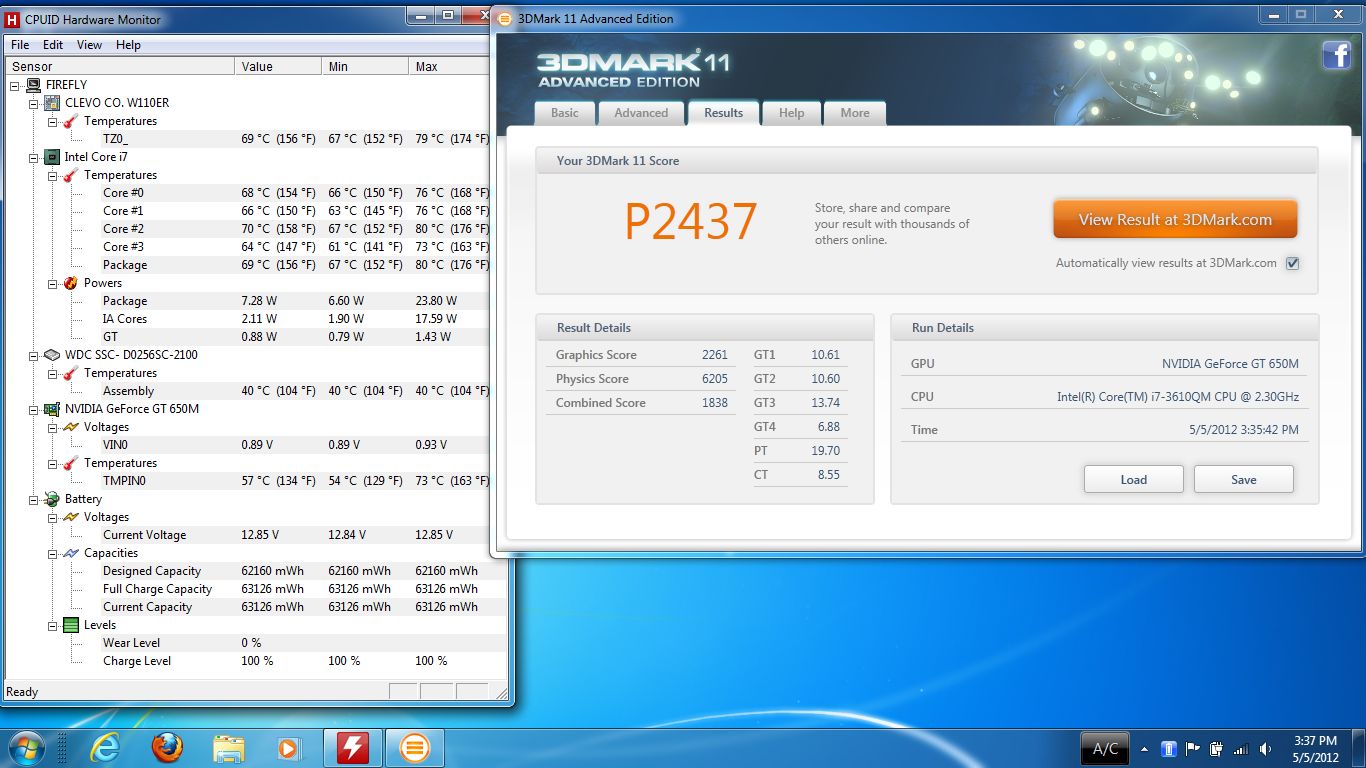Click the Min column header

pyautogui.click(x=366, y=67)
